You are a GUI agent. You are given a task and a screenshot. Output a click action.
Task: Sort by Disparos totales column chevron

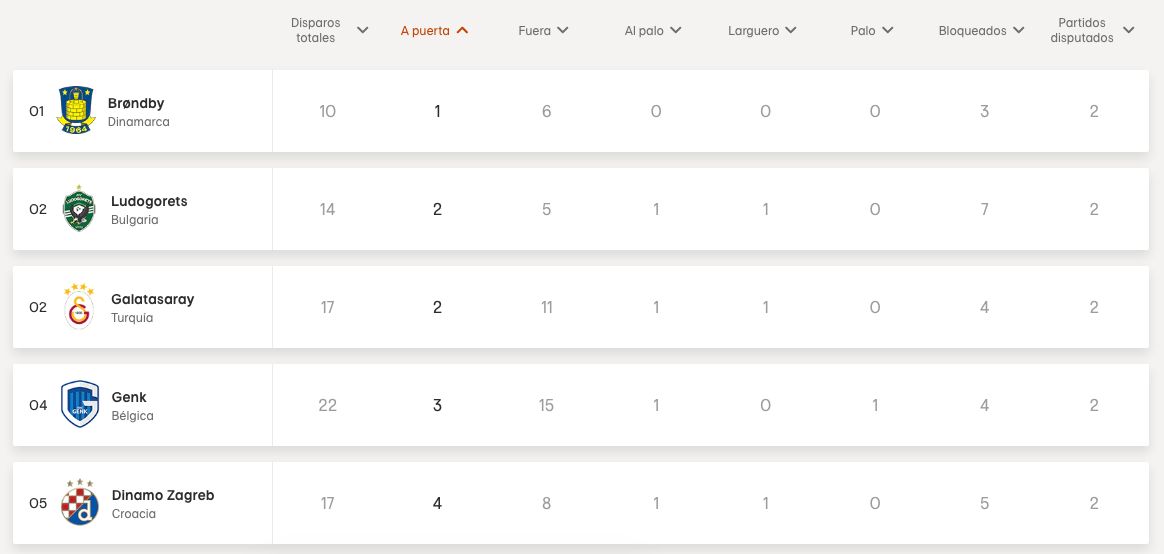click(362, 30)
